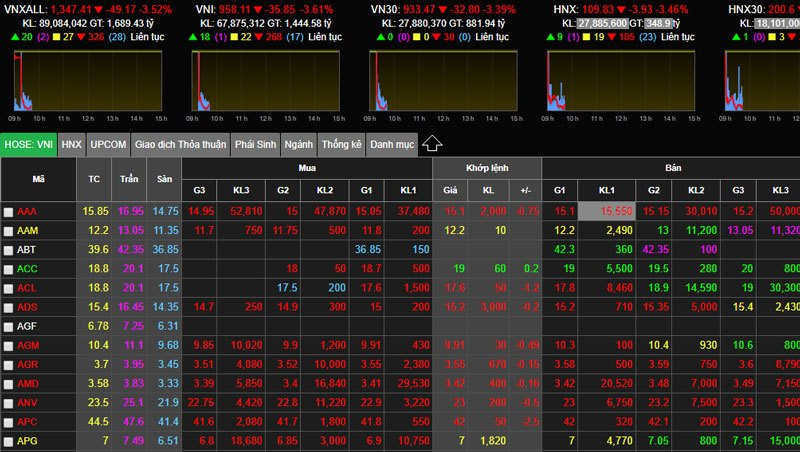Tick the checkbox next to AAA
Viewport: 800px width, 452px height.
coord(9,212)
